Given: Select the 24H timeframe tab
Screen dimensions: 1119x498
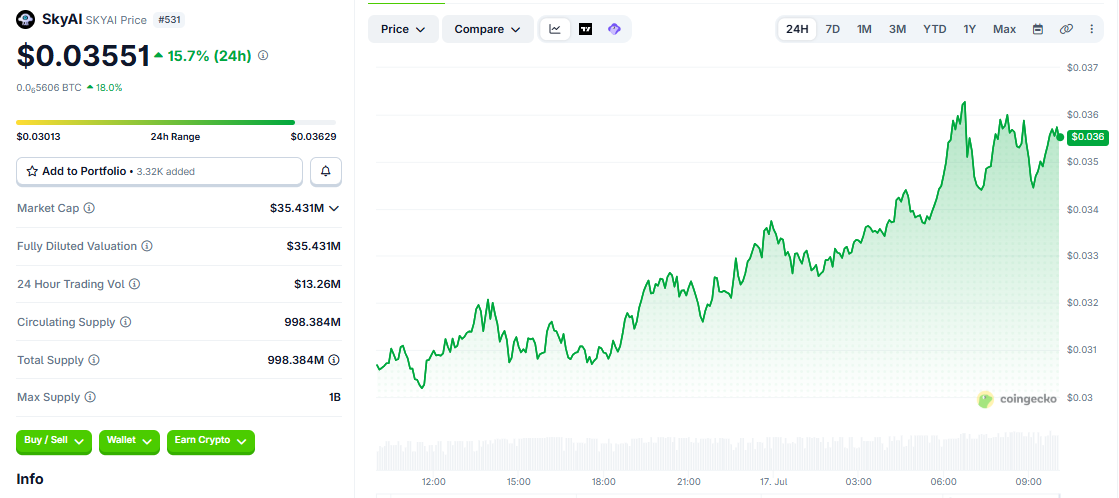Looking at the screenshot, I should point(797,29).
